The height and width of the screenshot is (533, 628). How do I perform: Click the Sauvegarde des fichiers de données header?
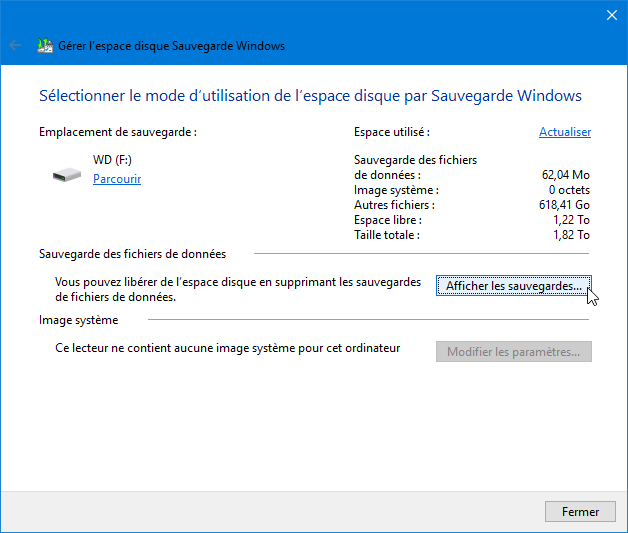[133, 254]
